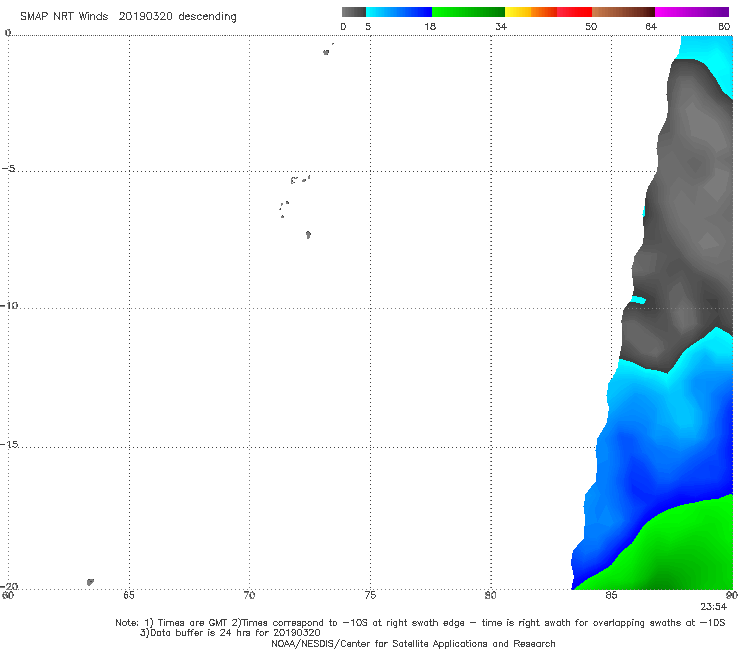Click the colorbar label '18'
740x650 pixels.
pyautogui.click(x=430, y=27)
